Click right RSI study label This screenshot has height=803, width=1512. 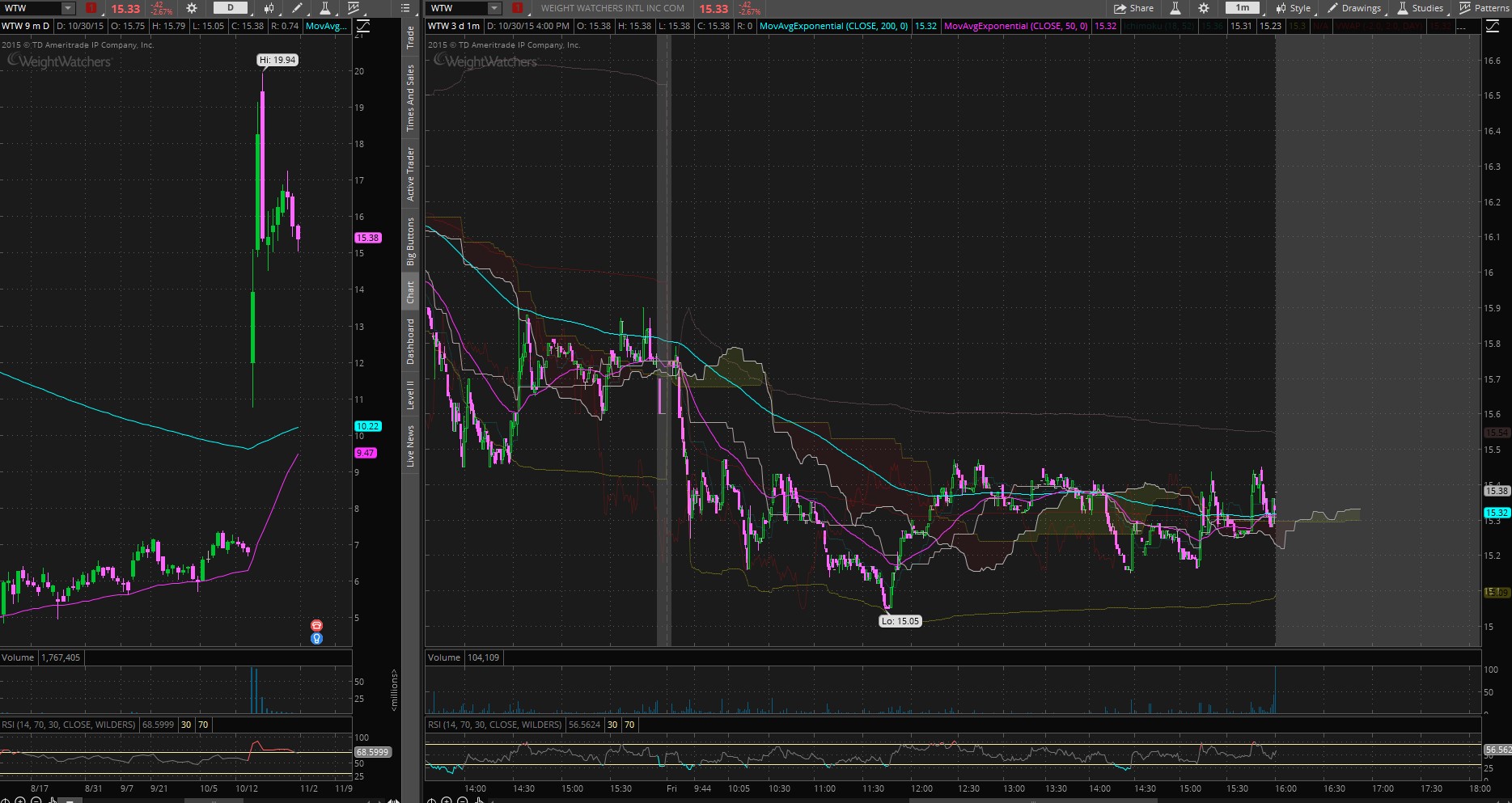coord(494,725)
